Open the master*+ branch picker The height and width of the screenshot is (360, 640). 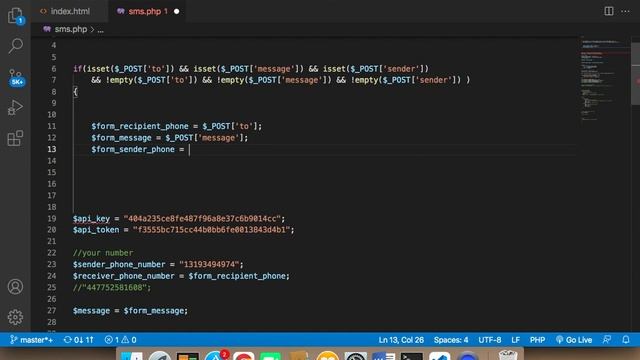[31, 340]
